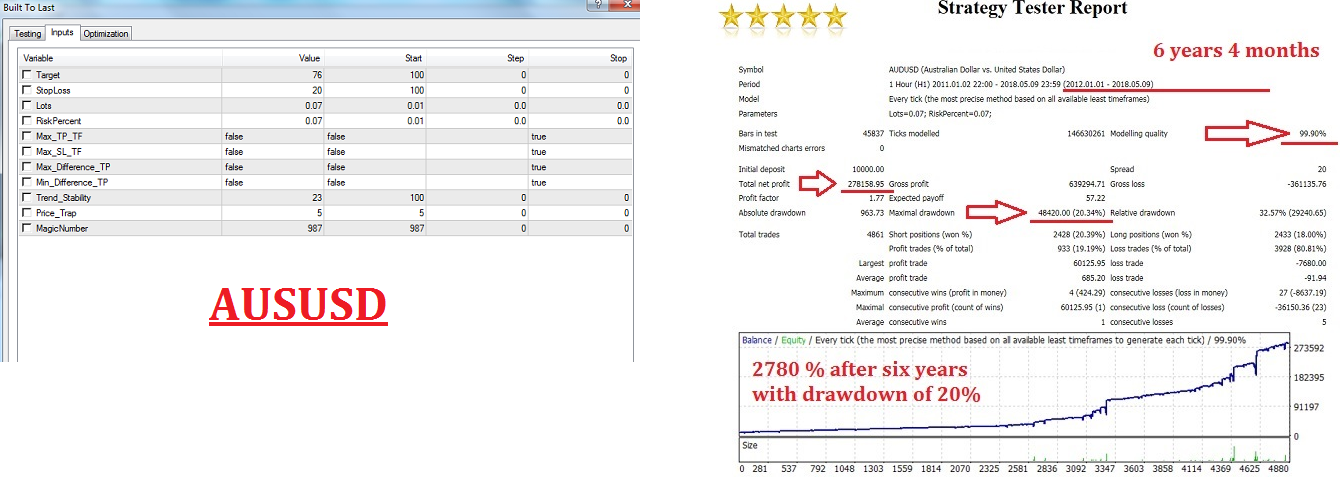
Task: Open the Max_SL_TF value false dropdown
Action: (x=273, y=152)
